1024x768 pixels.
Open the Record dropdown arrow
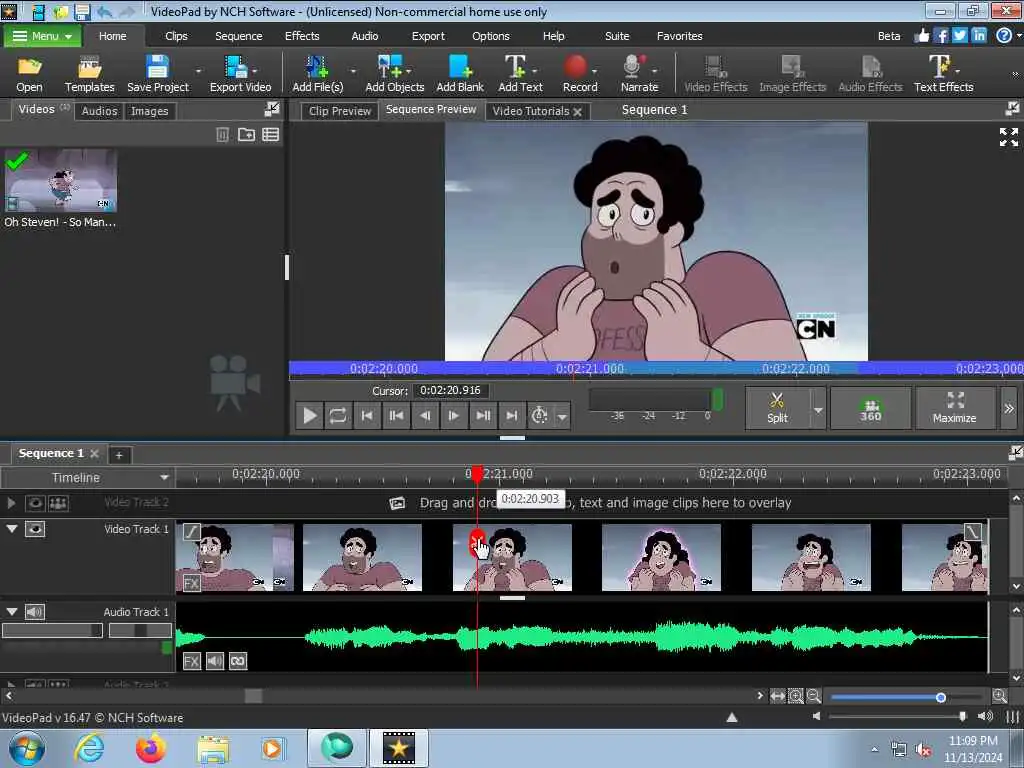(x=594, y=71)
